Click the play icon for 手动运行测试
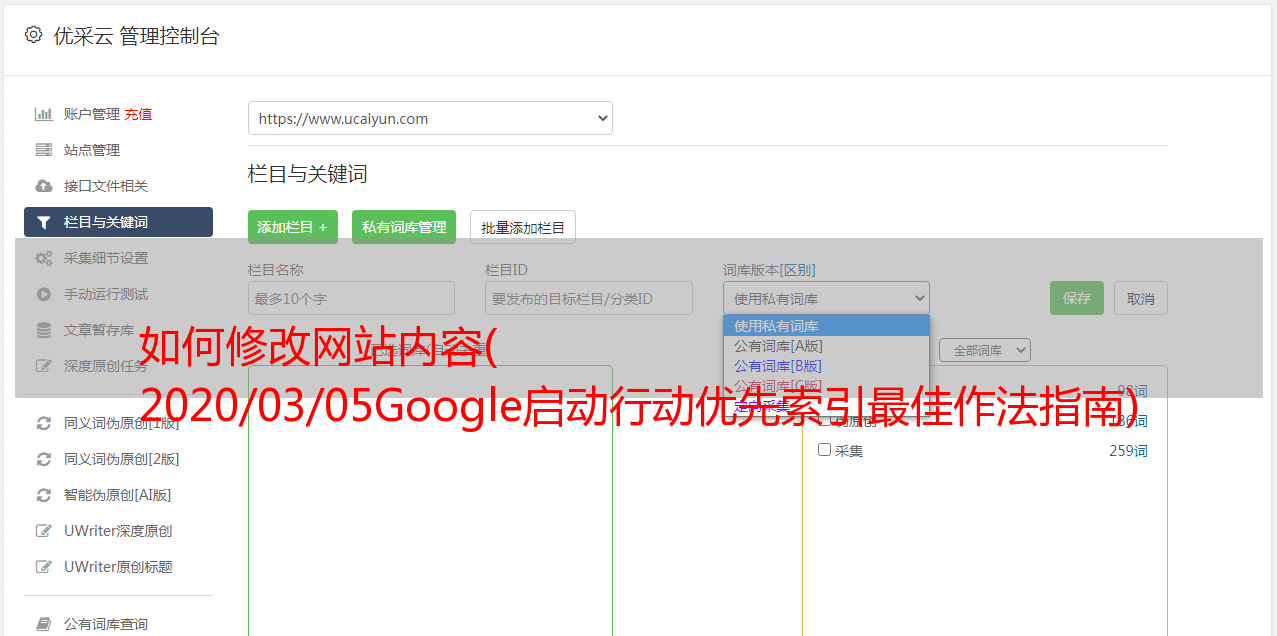Viewport: 1277px width, 636px height. [43, 294]
